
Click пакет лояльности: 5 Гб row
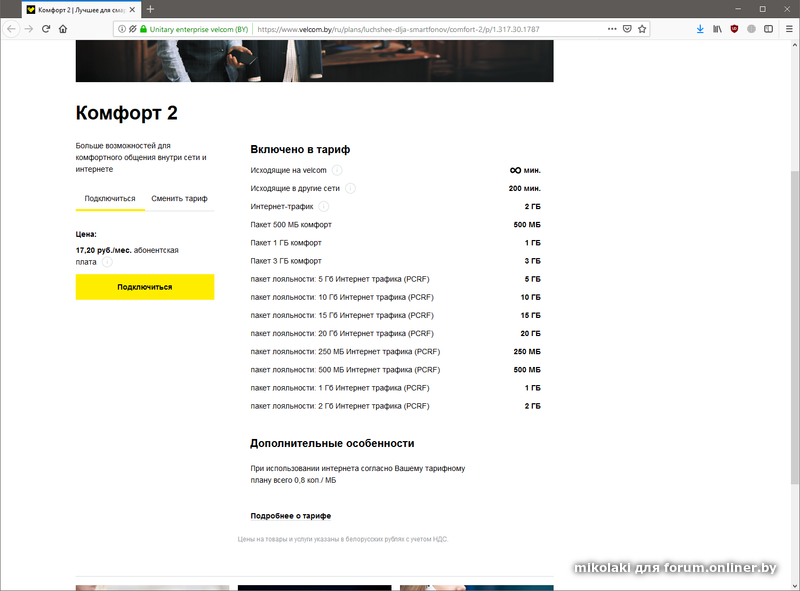(x=395, y=279)
